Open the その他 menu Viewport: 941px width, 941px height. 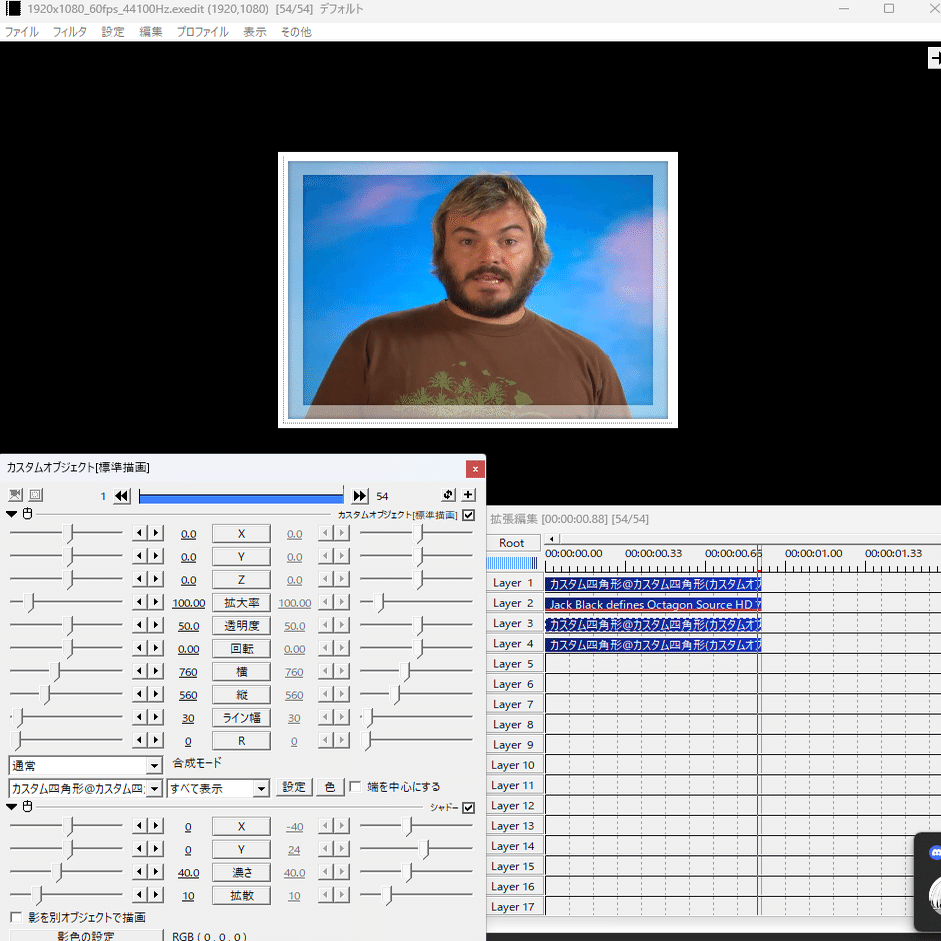tap(296, 32)
